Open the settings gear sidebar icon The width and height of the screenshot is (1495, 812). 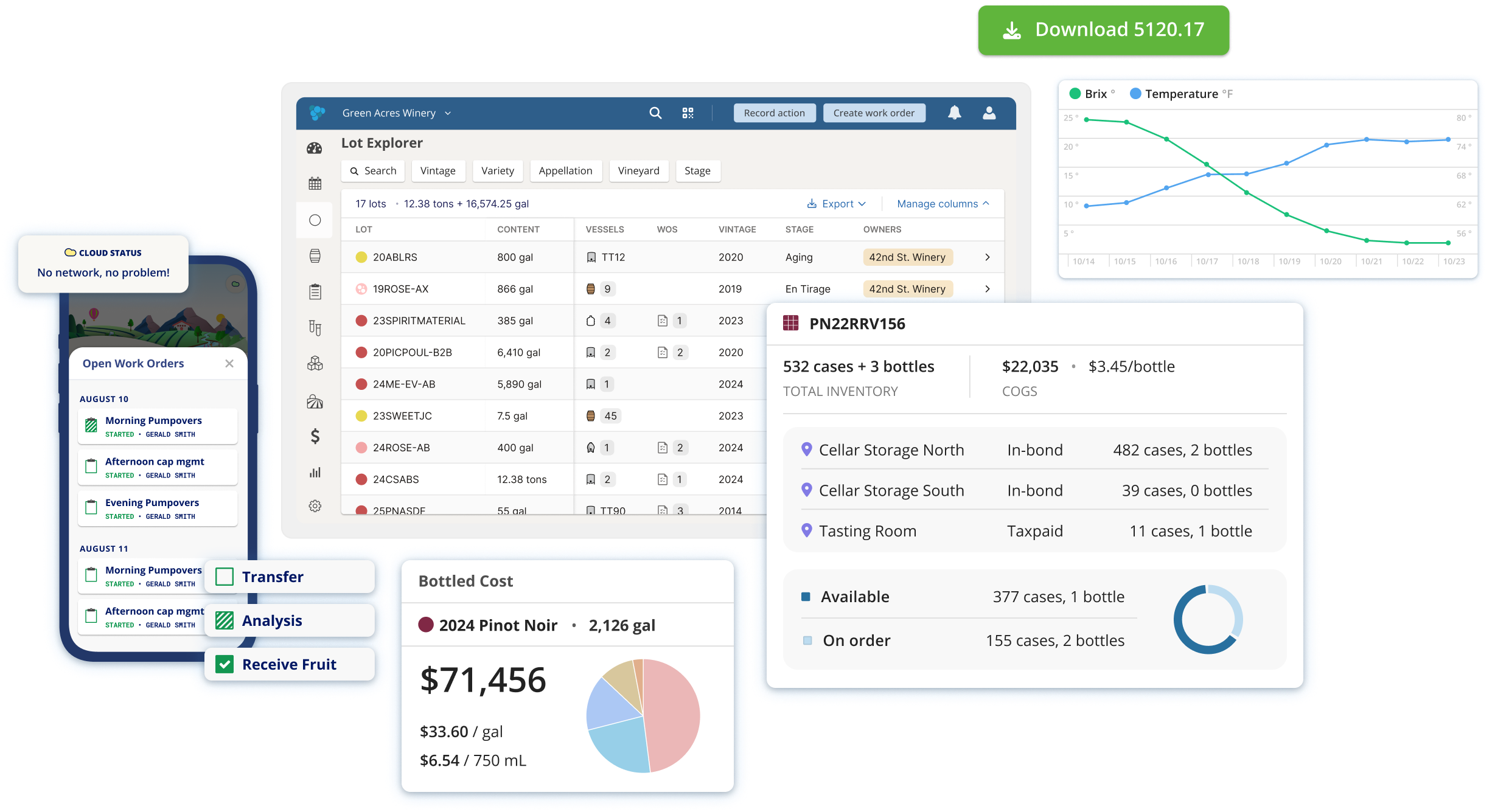[x=315, y=506]
